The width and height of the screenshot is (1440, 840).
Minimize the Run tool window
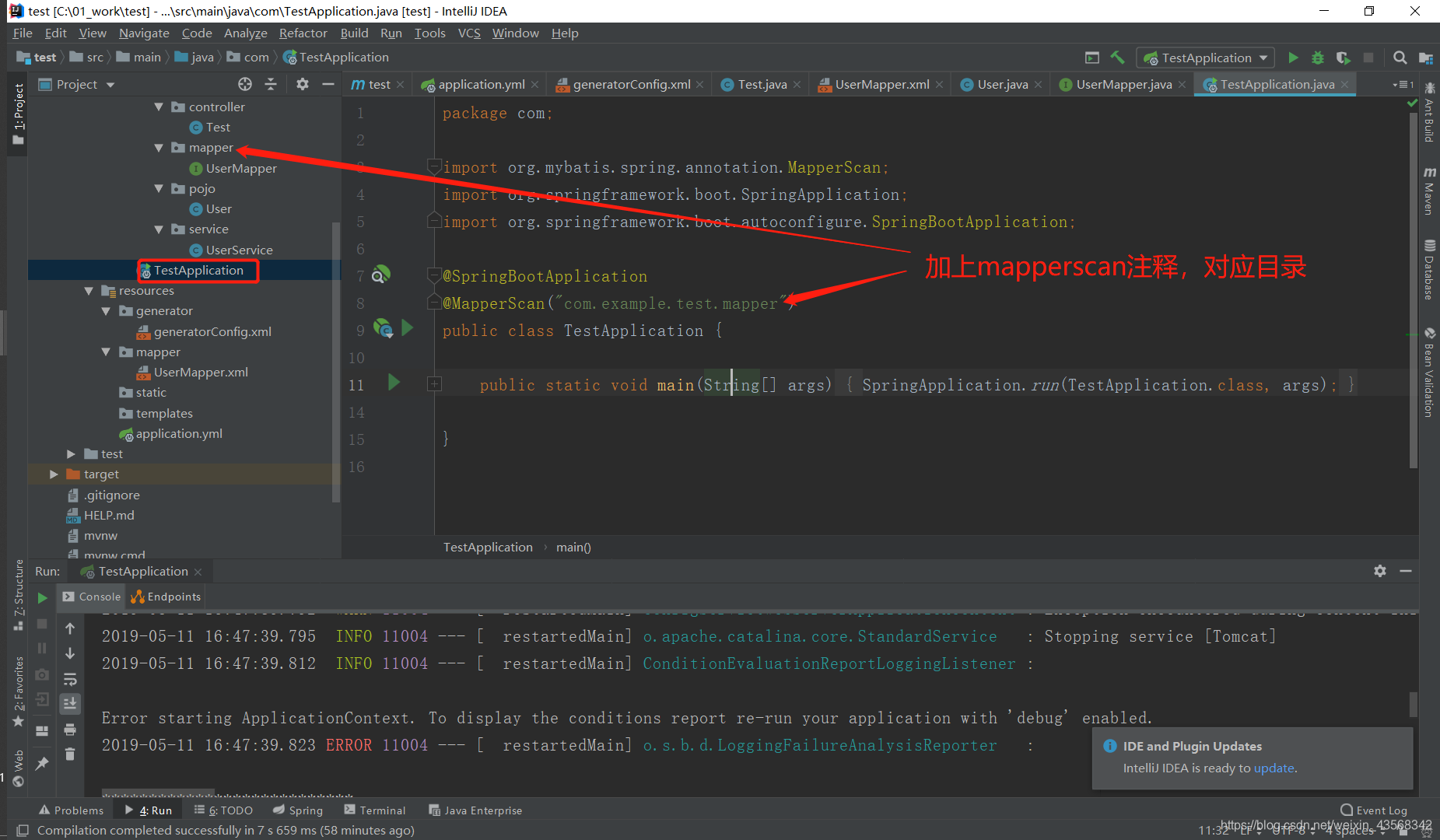pyautogui.click(x=1406, y=571)
